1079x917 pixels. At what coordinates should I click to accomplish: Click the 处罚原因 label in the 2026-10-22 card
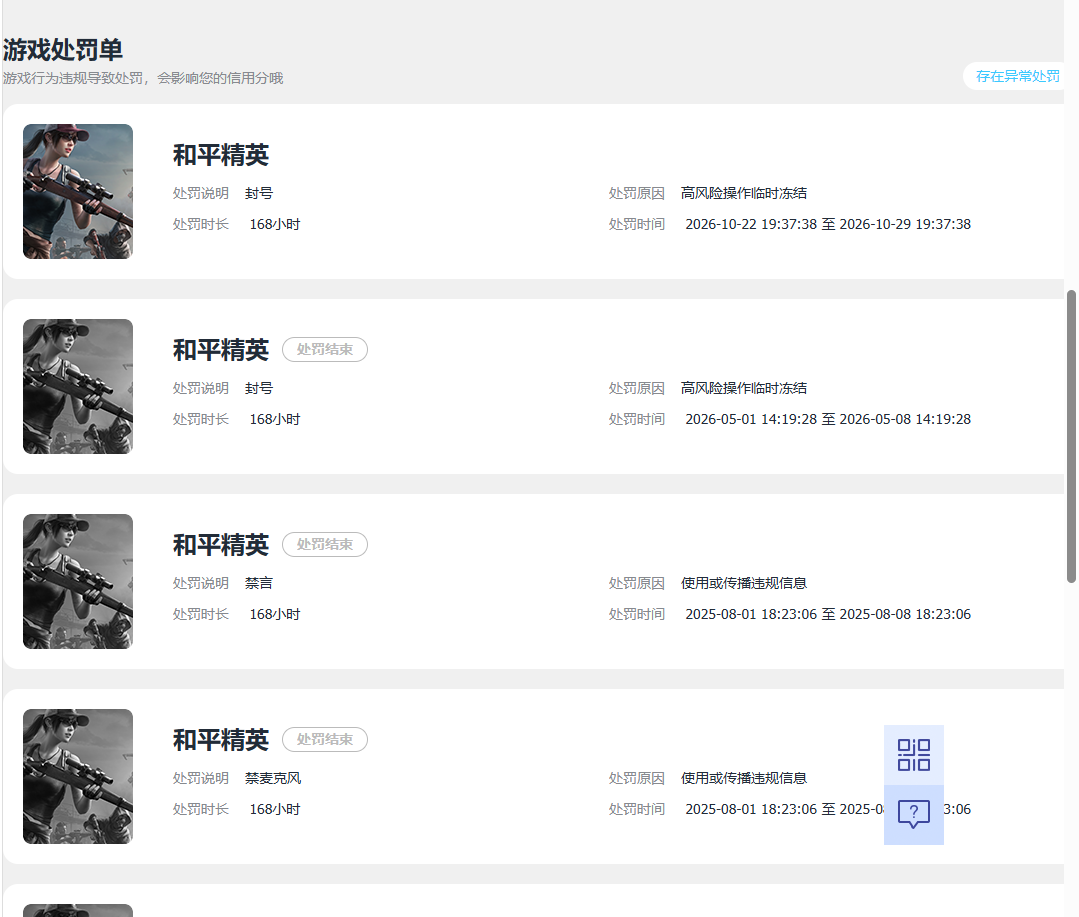pos(637,193)
